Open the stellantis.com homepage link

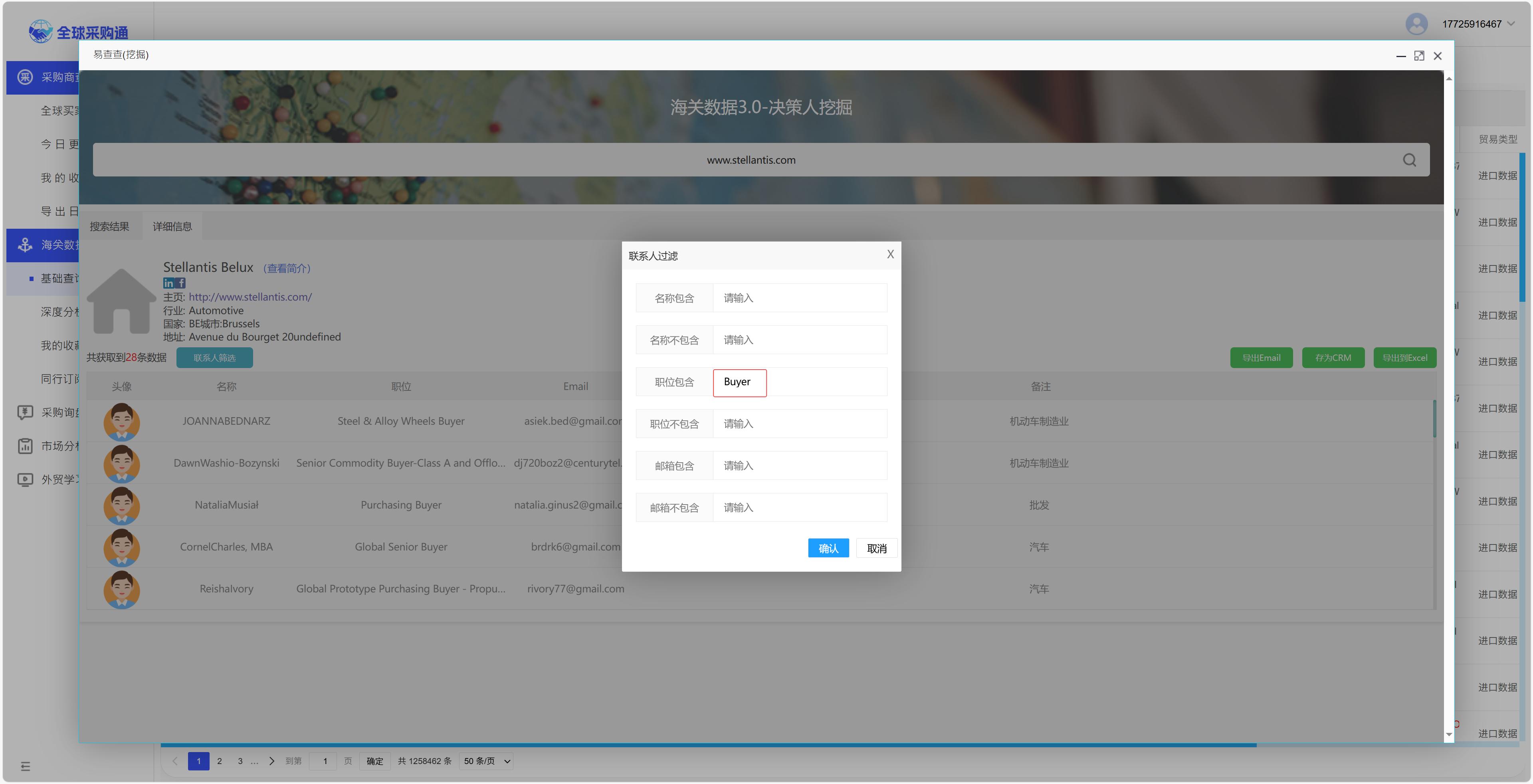point(250,297)
